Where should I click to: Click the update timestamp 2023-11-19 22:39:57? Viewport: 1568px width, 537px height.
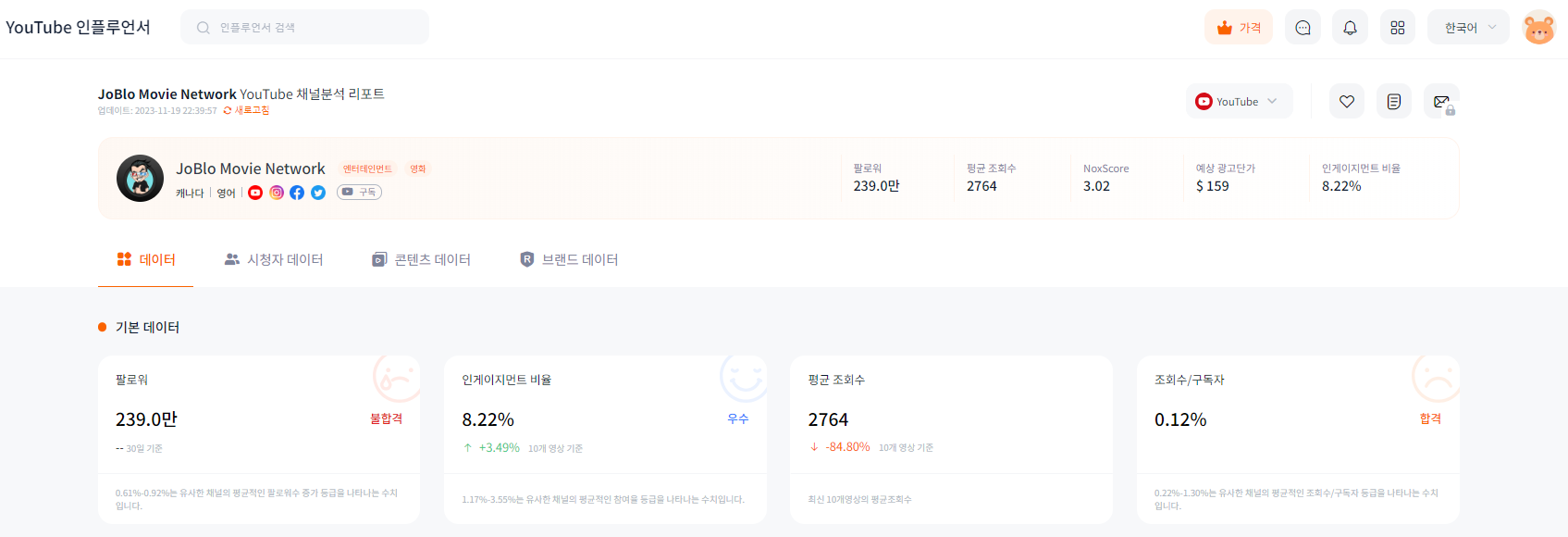(x=176, y=111)
